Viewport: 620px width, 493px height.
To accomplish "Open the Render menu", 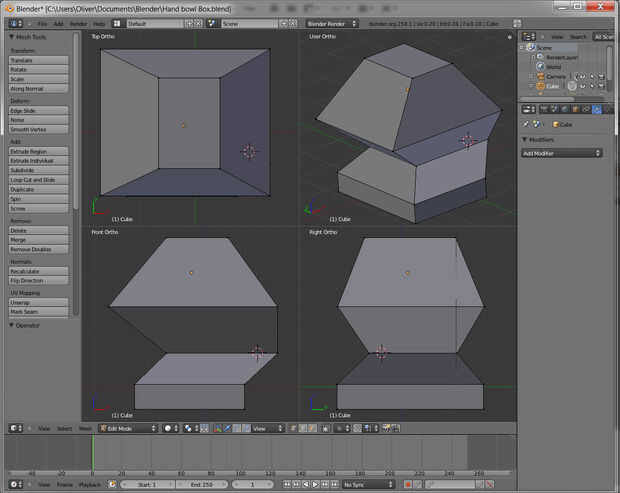I will (79, 23).
